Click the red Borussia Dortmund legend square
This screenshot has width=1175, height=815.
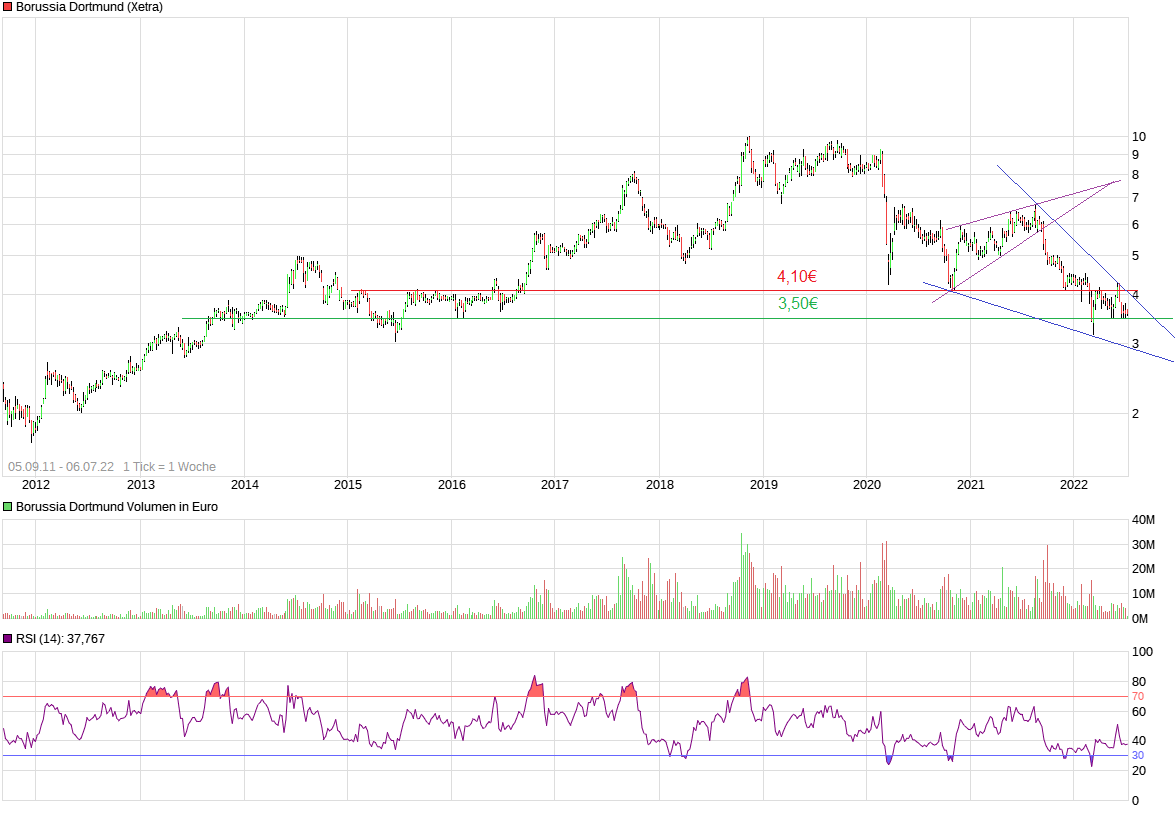coord(8,7)
